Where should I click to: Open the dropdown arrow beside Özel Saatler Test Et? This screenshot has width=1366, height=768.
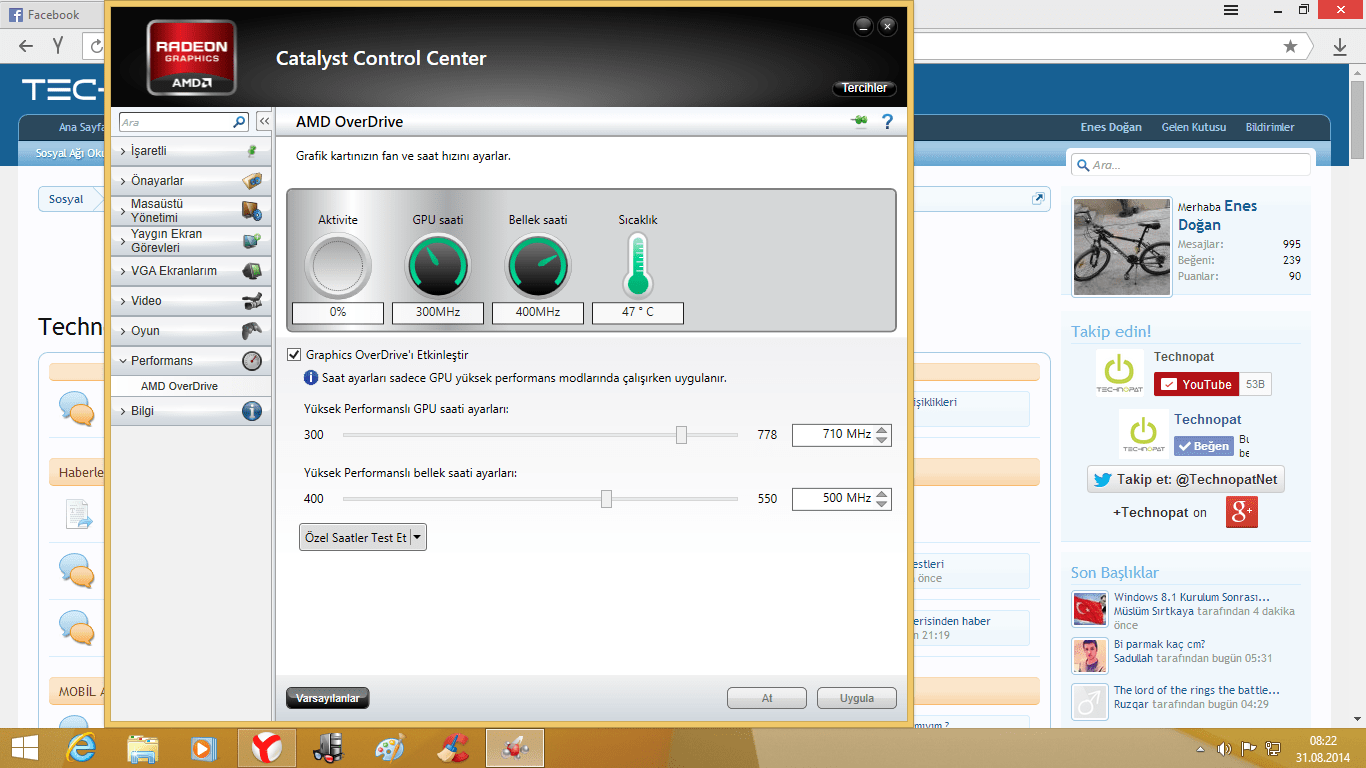(418, 538)
